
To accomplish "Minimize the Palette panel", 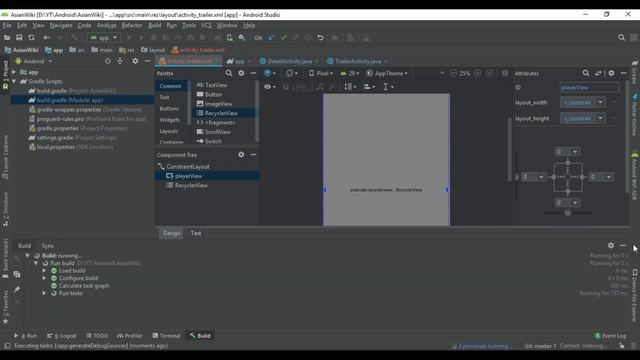I will (253, 73).
